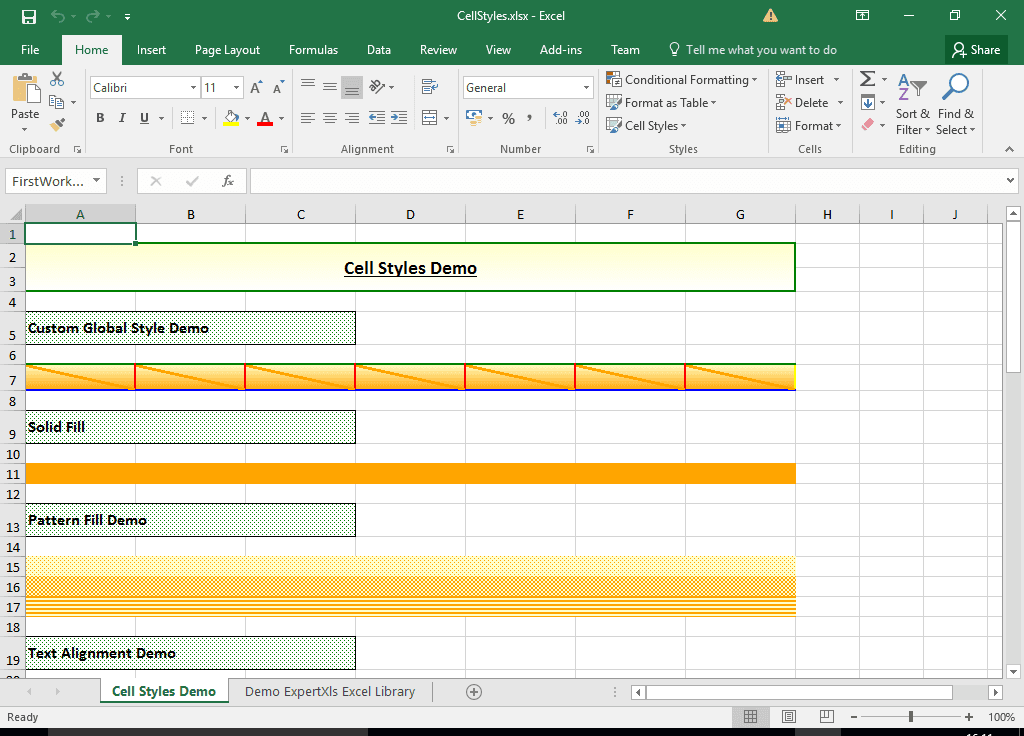This screenshot has width=1024, height=736.
Task: Apply percent style number format
Action: point(509,118)
